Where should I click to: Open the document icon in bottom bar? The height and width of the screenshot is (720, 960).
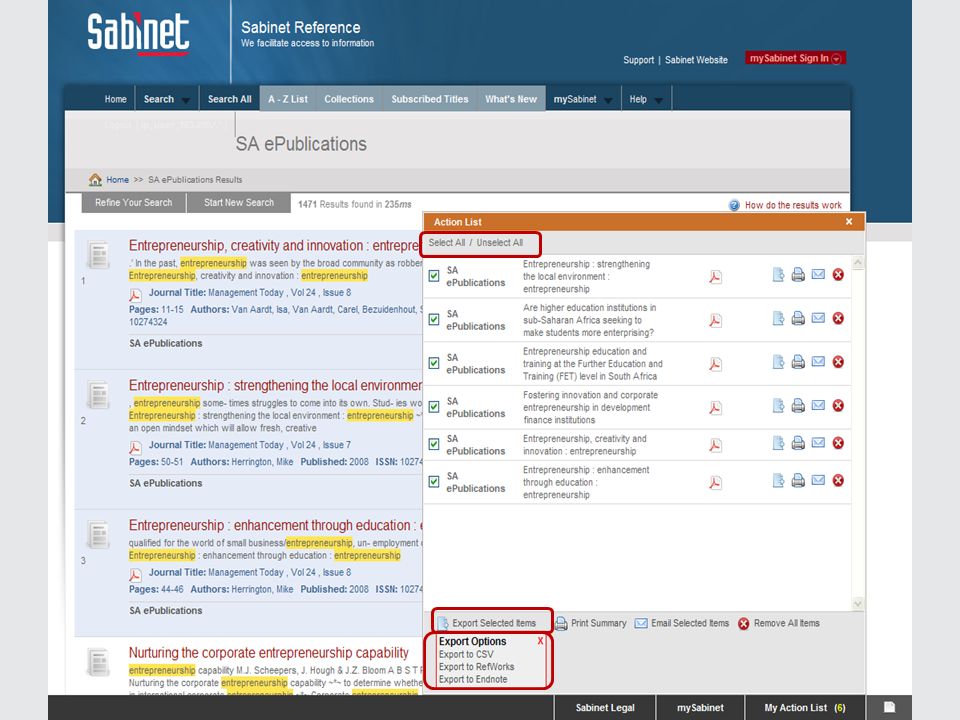point(889,707)
